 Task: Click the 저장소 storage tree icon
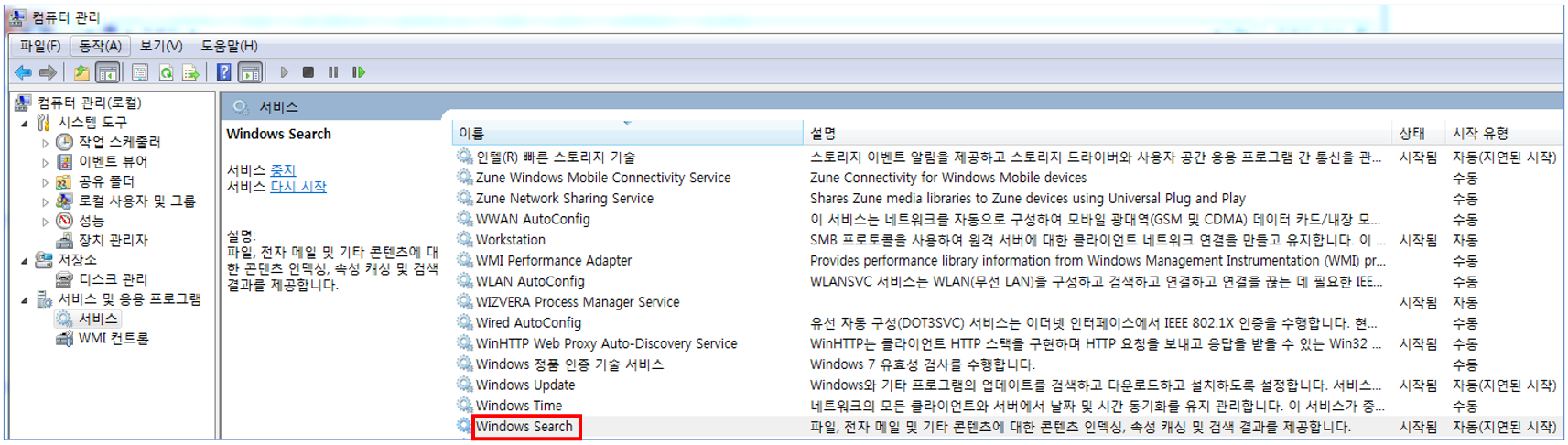(x=44, y=260)
